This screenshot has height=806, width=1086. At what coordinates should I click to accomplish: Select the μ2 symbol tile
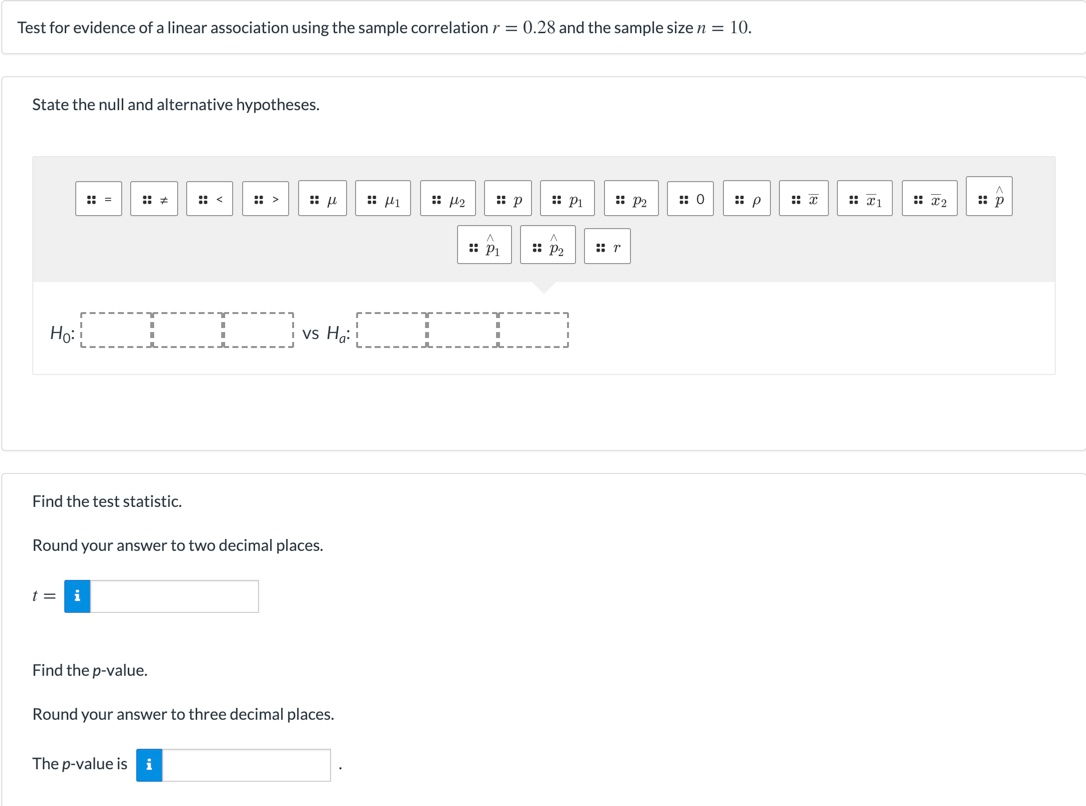[x=448, y=198]
